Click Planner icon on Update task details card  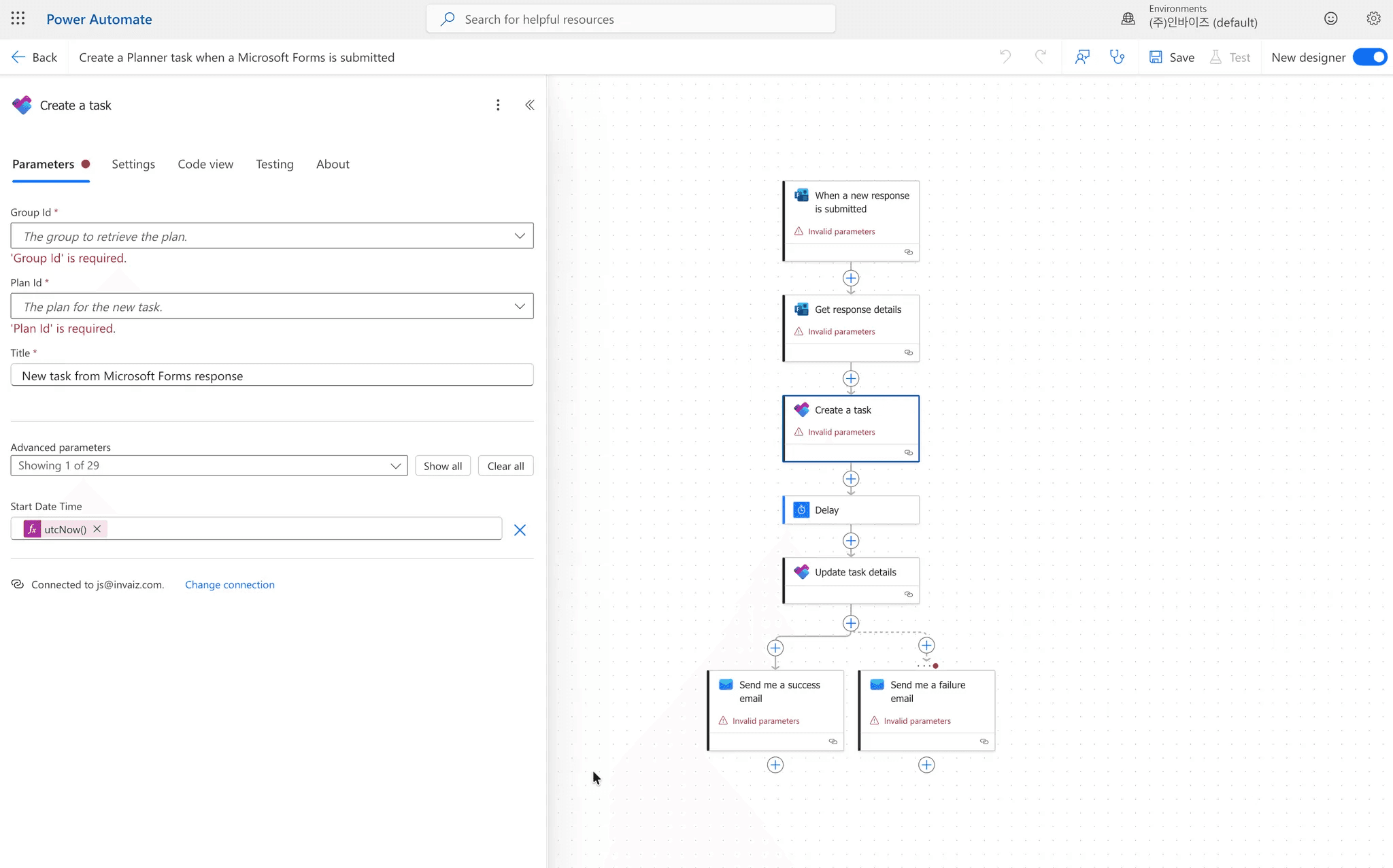[x=801, y=572]
